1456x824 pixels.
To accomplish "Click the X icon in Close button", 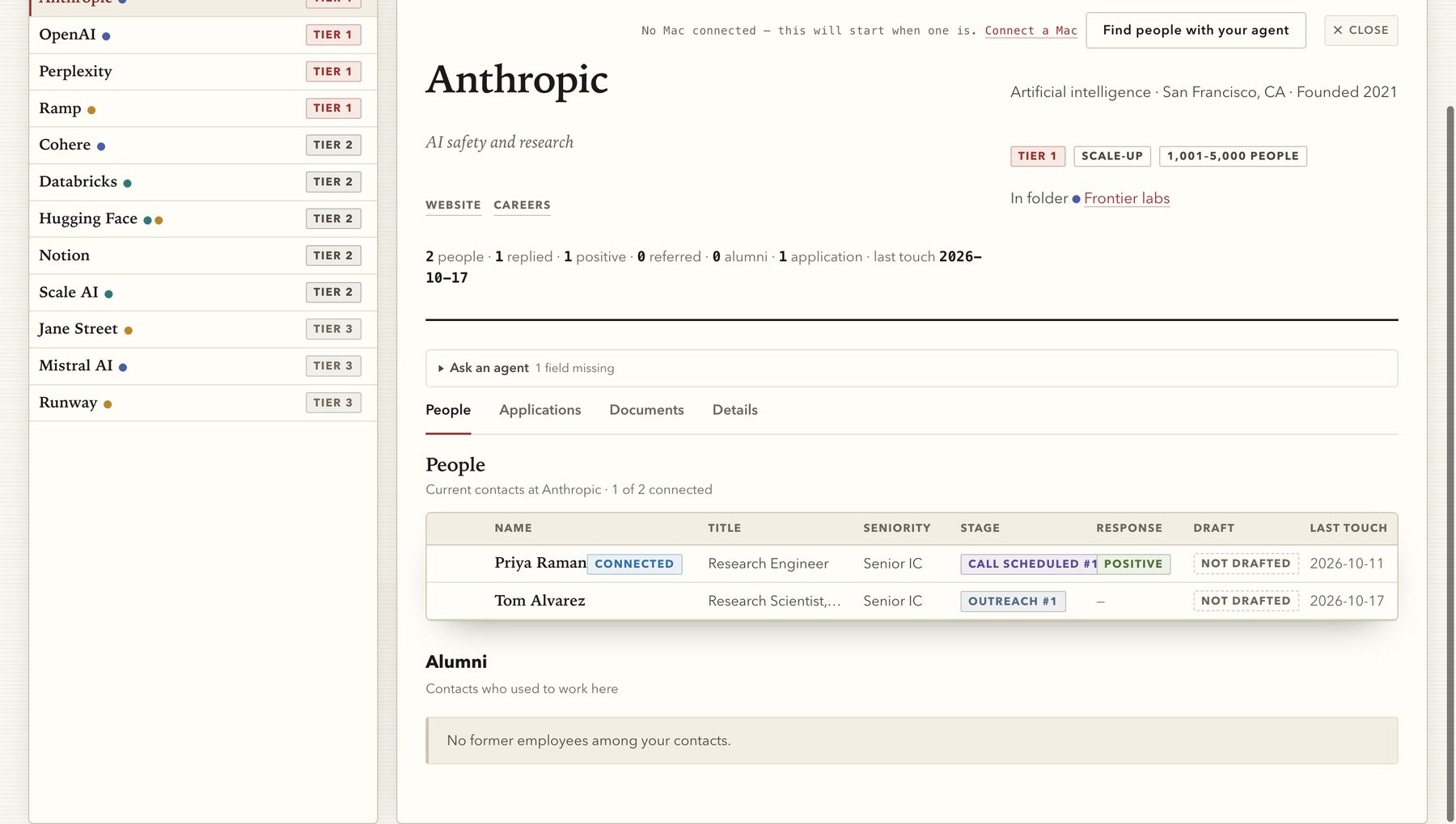I will [1338, 30].
